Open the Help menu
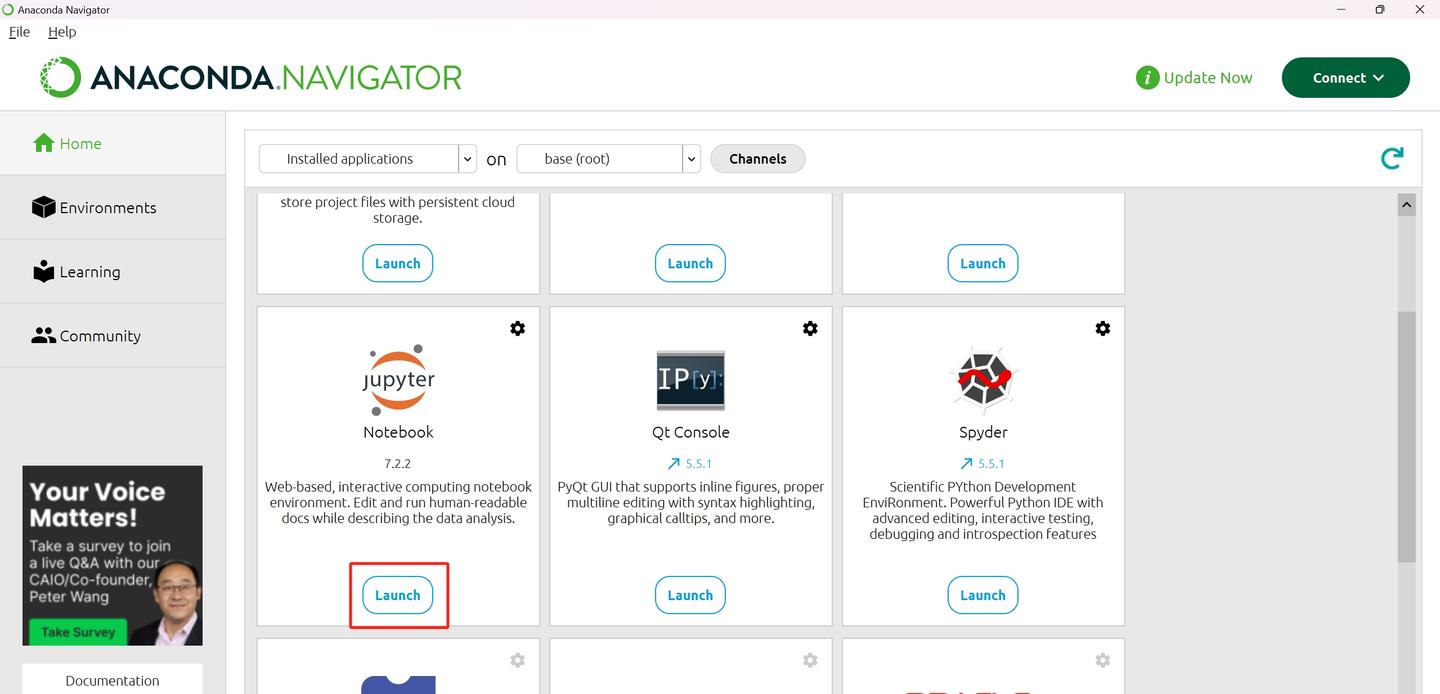Screen dimensions: 1440x694 (x=62, y=31)
